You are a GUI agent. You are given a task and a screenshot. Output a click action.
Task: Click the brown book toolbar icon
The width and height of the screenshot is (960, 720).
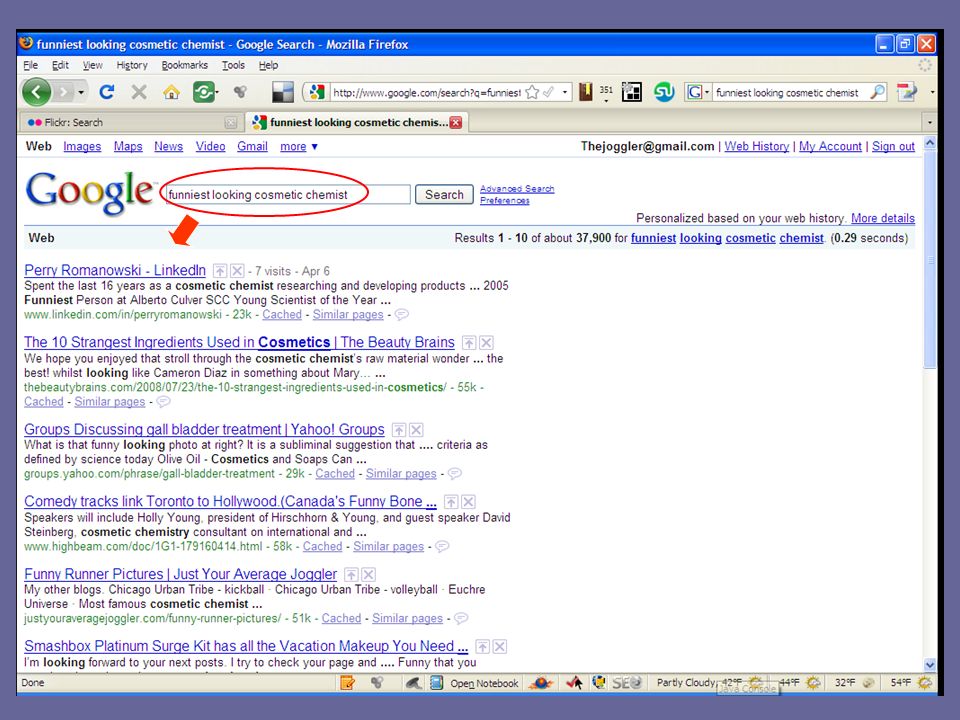(586, 92)
